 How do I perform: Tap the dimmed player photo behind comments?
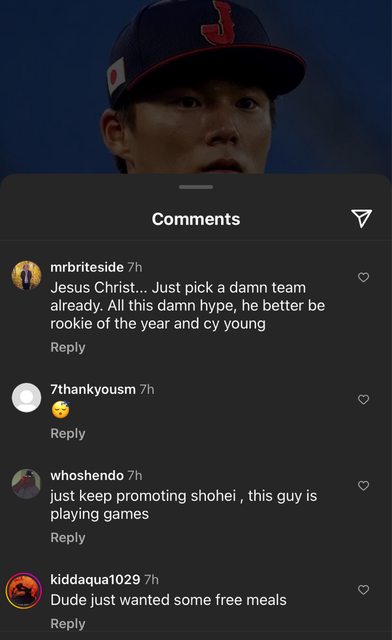196,87
